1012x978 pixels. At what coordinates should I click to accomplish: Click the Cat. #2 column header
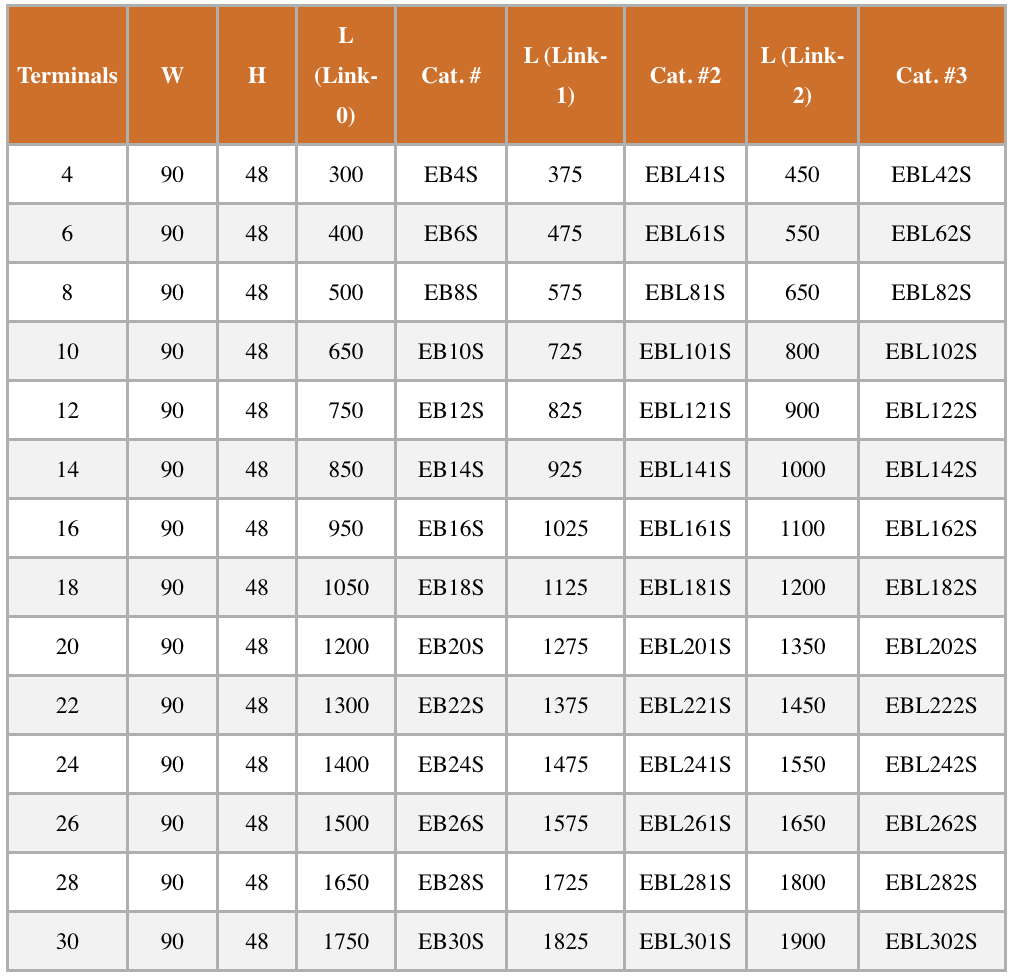(x=685, y=76)
